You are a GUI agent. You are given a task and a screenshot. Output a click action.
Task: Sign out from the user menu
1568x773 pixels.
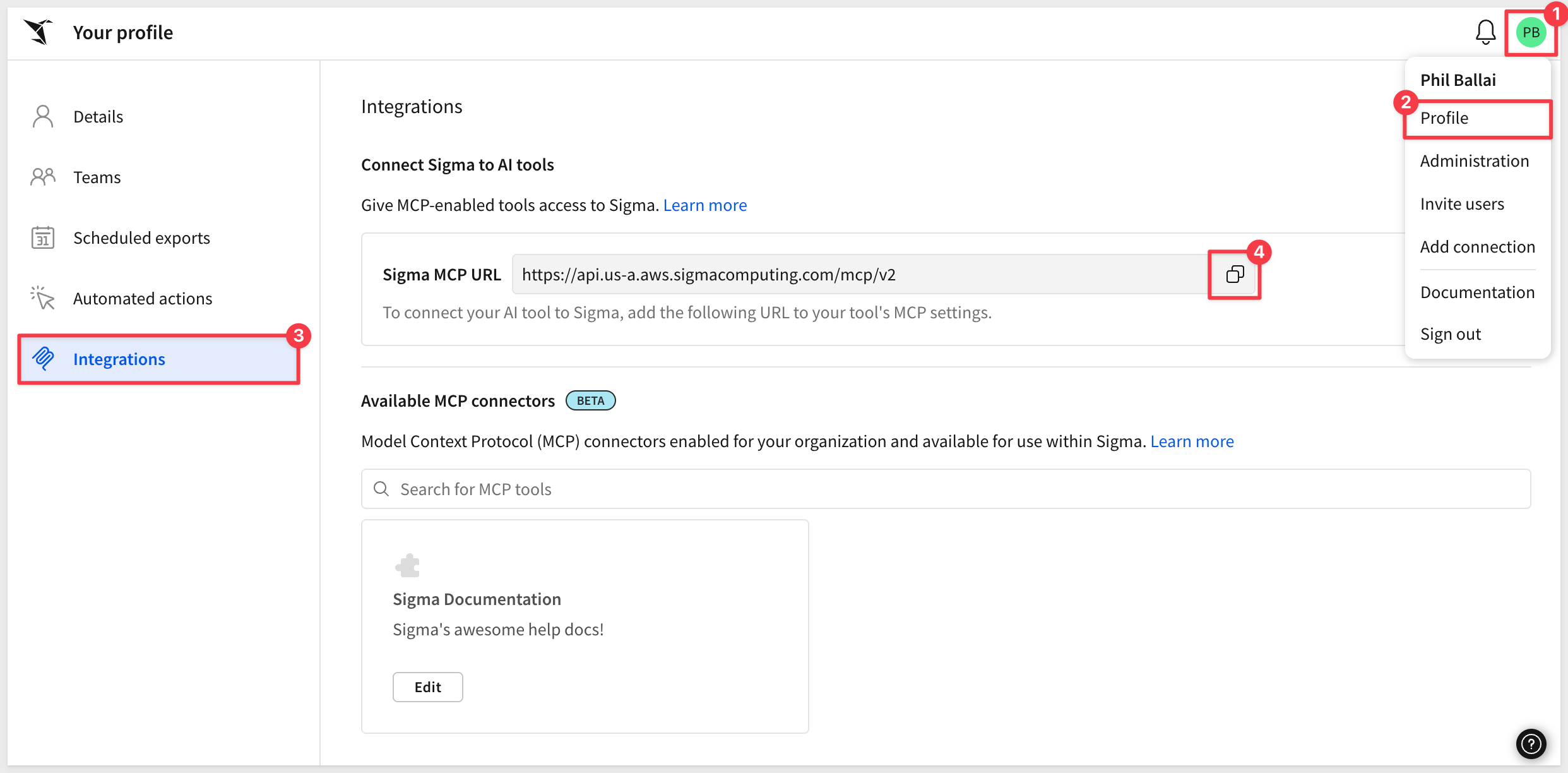pyautogui.click(x=1450, y=334)
